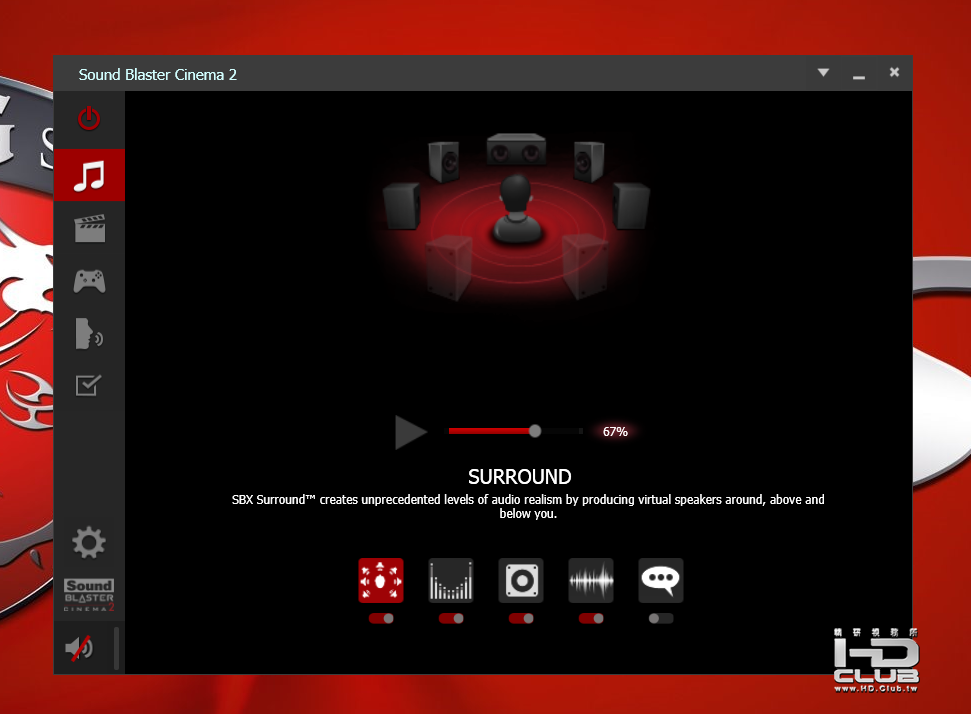This screenshot has height=714, width=971.
Task: Click the SURROUND heading text
Action: click(520, 476)
